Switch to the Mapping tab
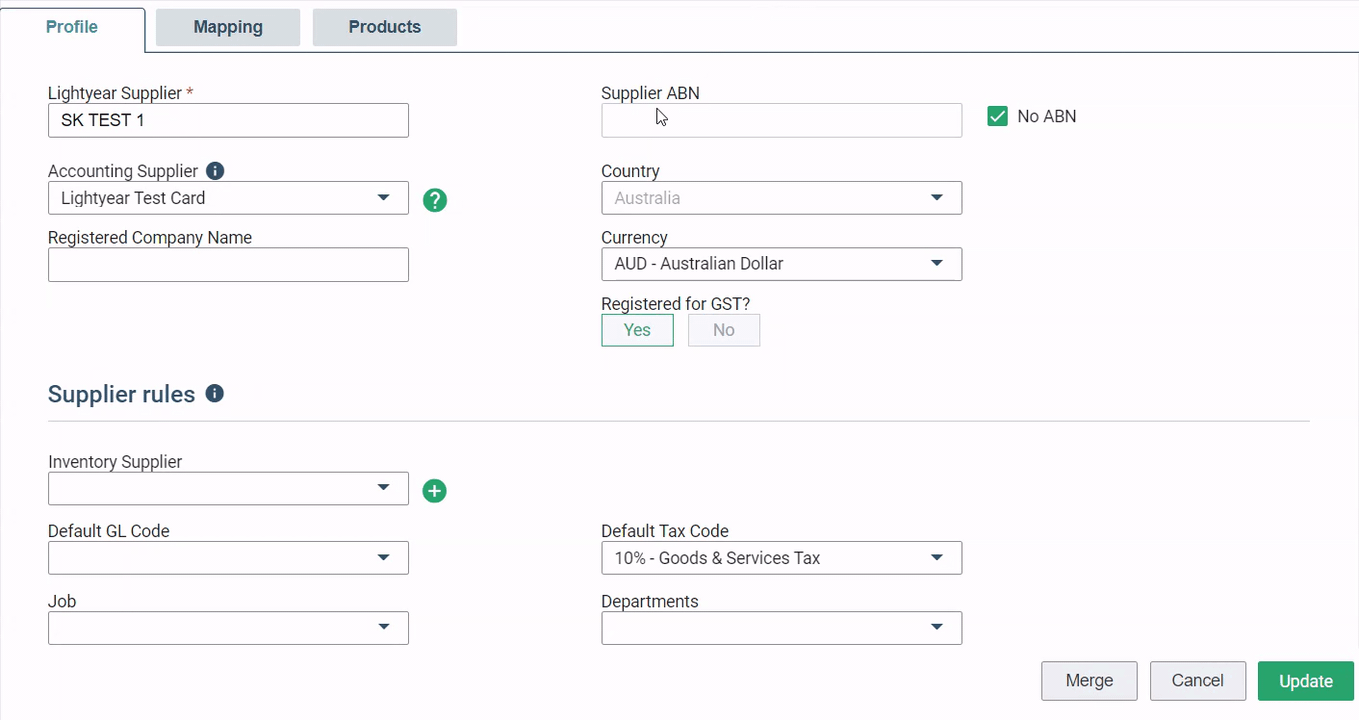The width and height of the screenshot is (1359, 720). pyautogui.click(x=228, y=27)
